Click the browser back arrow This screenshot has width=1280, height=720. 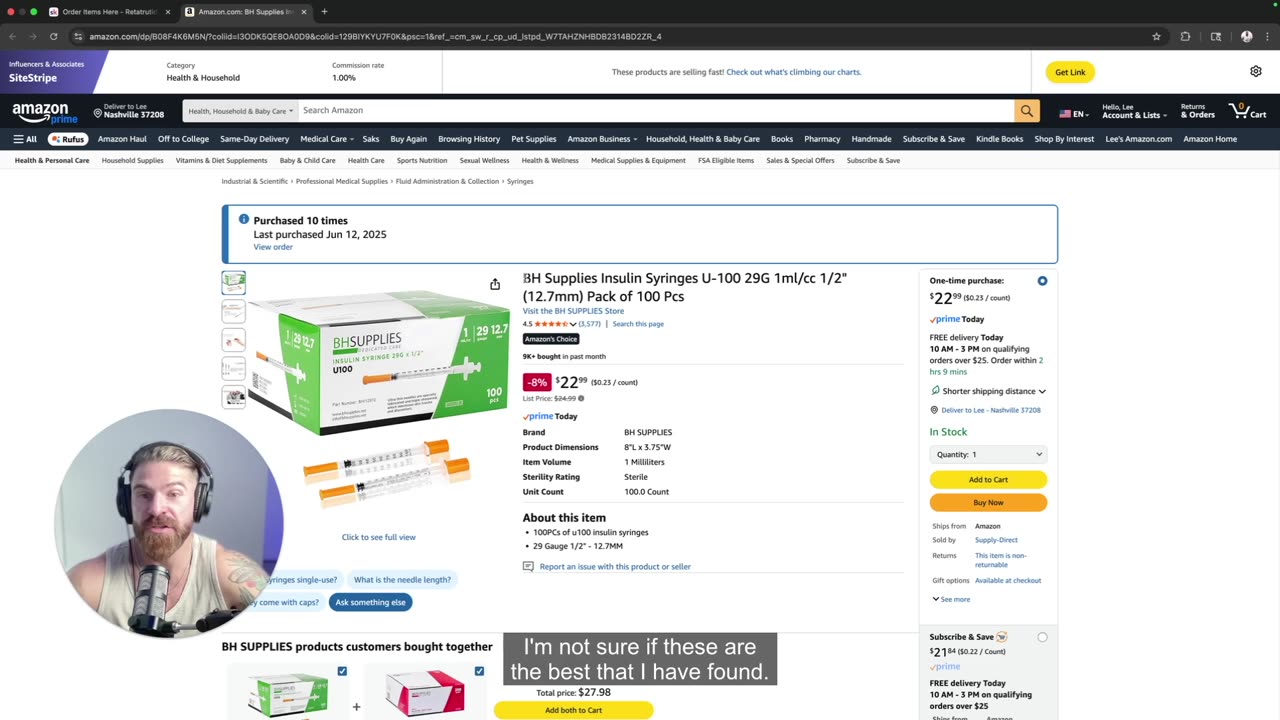[x=13, y=36]
